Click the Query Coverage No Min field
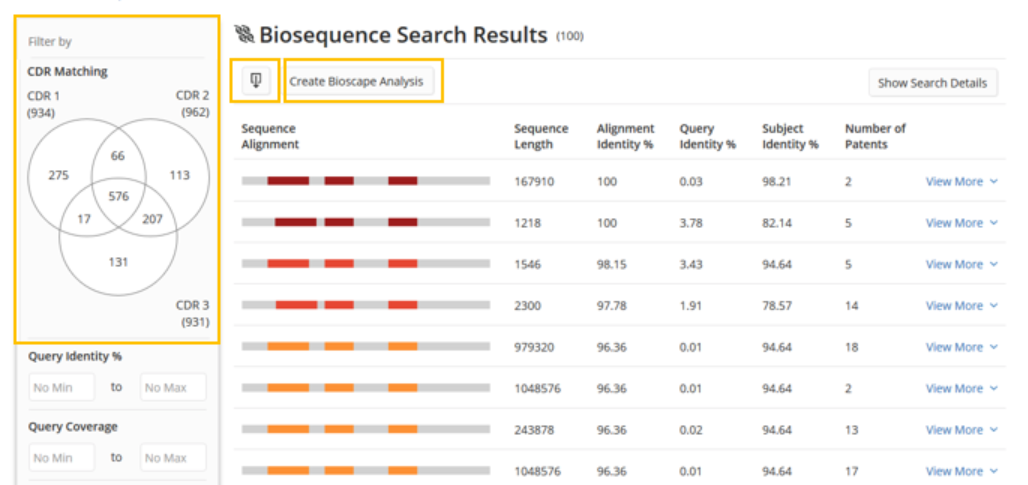The height and width of the screenshot is (485, 1028). coord(62,457)
